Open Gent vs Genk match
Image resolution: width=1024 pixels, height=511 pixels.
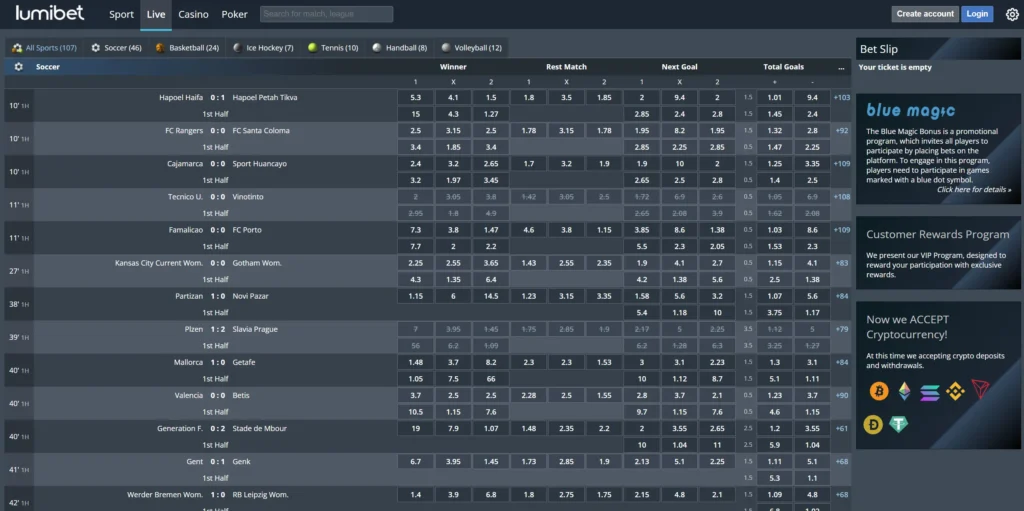(x=219, y=462)
